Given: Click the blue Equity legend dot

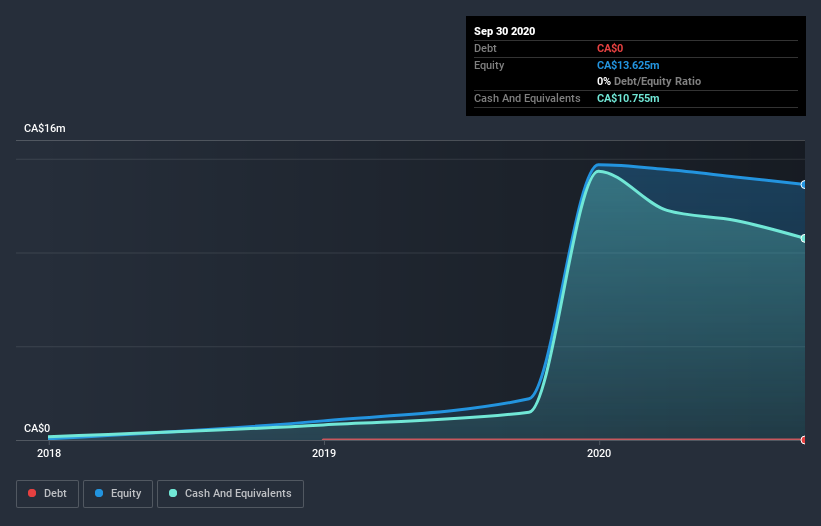Looking at the screenshot, I should click(x=99, y=493).
